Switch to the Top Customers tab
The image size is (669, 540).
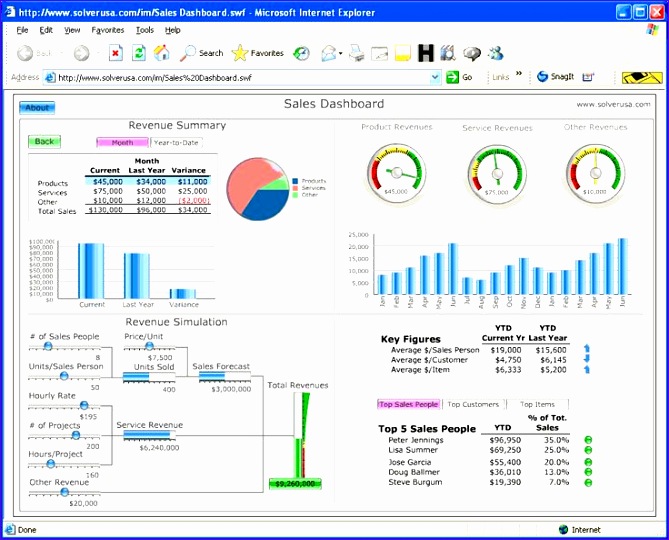473,404
